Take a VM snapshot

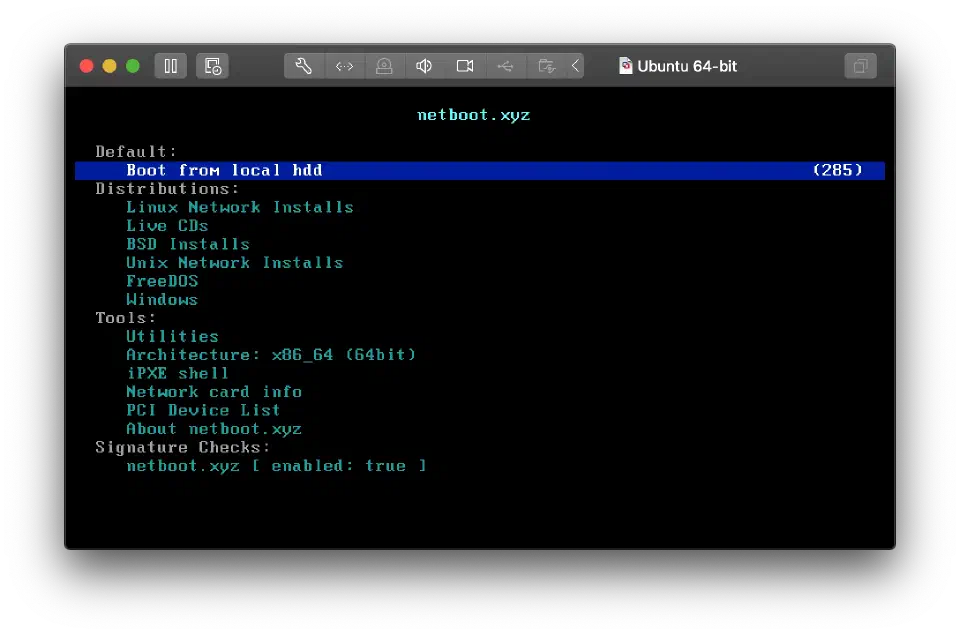[212, 66]
